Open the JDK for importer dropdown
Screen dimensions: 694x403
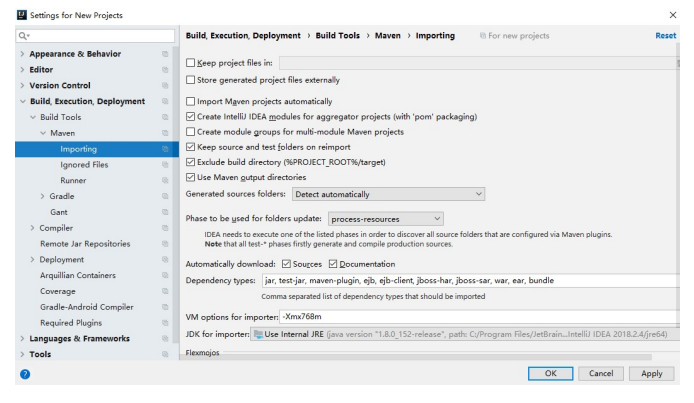tap(465, 334)
